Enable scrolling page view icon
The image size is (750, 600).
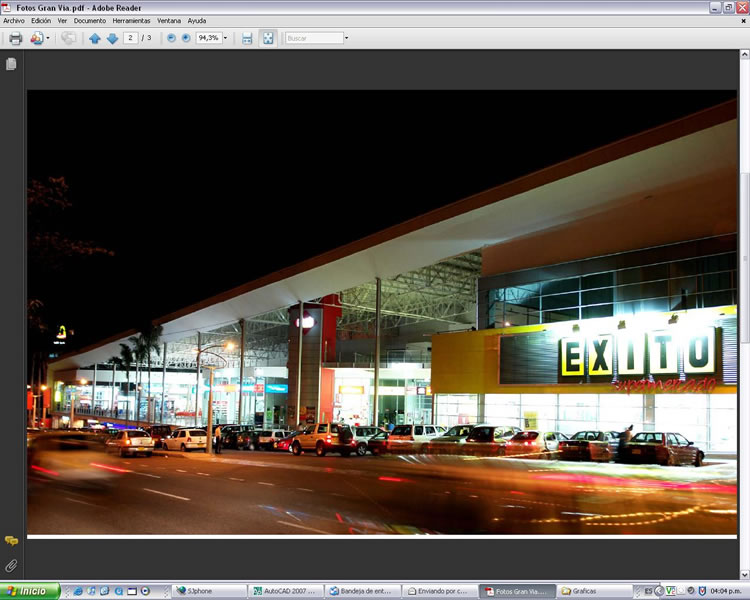(x=247, y=38)
